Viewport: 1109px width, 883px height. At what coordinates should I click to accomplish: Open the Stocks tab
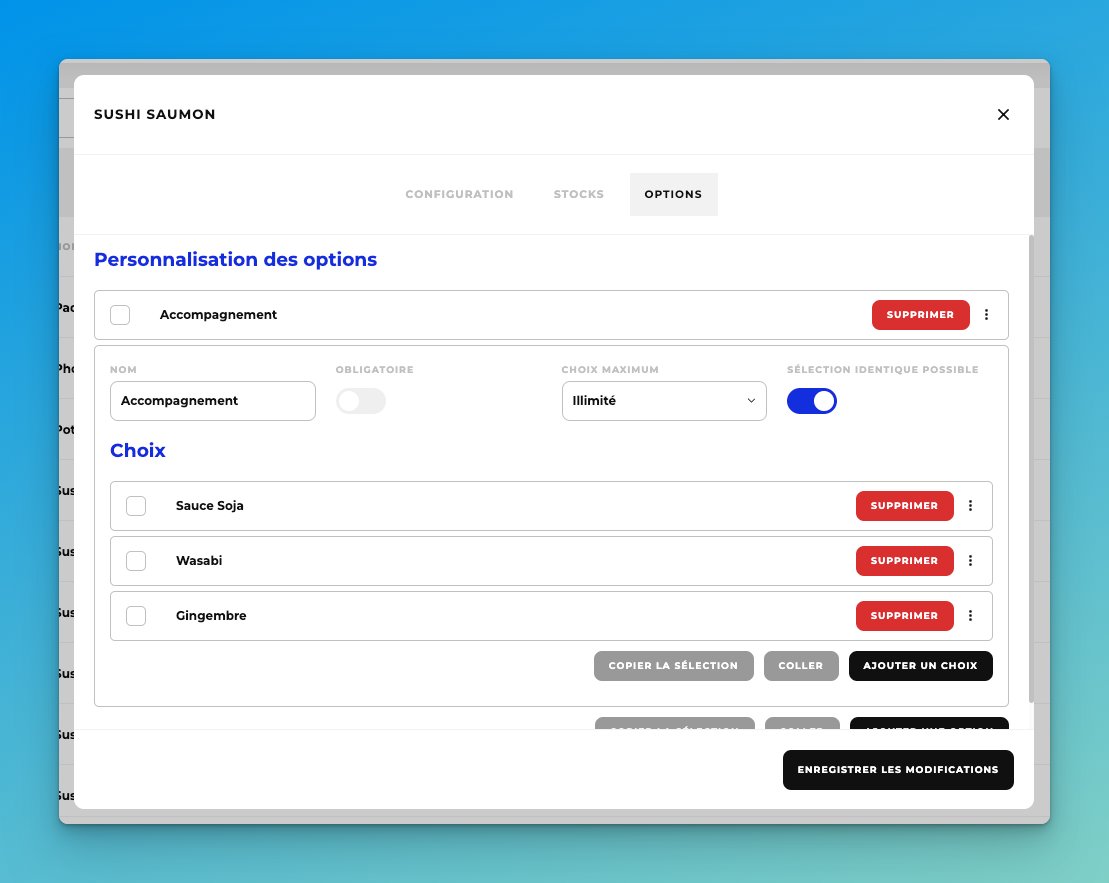click(x=579, y=195)
